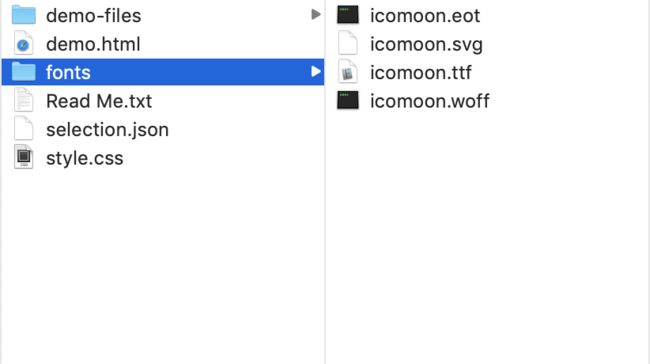650x364 pixels.
Task: Select icomoon.svg in the fonts column
Action: [427, 44]
